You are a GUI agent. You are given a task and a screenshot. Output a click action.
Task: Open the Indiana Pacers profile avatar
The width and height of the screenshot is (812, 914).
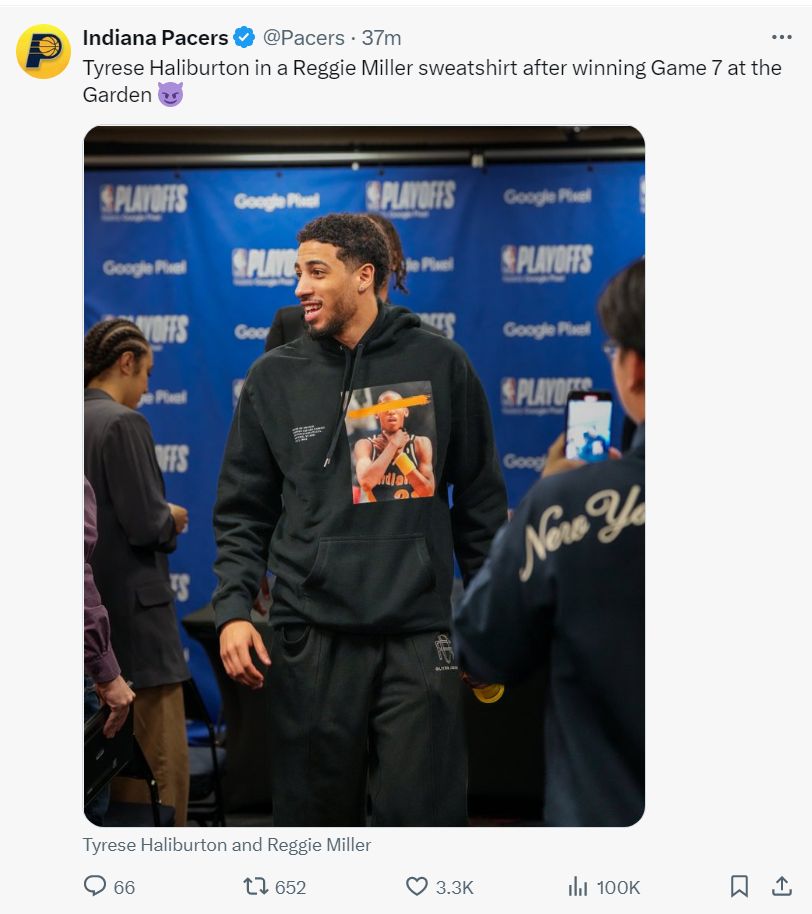tap(43, 51)
